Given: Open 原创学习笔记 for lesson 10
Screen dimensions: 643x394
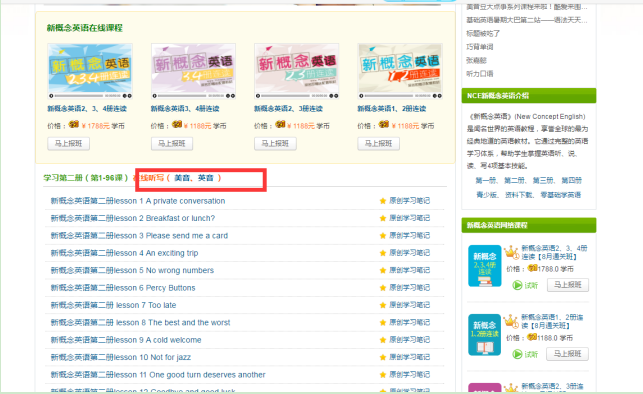Looking at the screenshot, I should click(409, 357).
